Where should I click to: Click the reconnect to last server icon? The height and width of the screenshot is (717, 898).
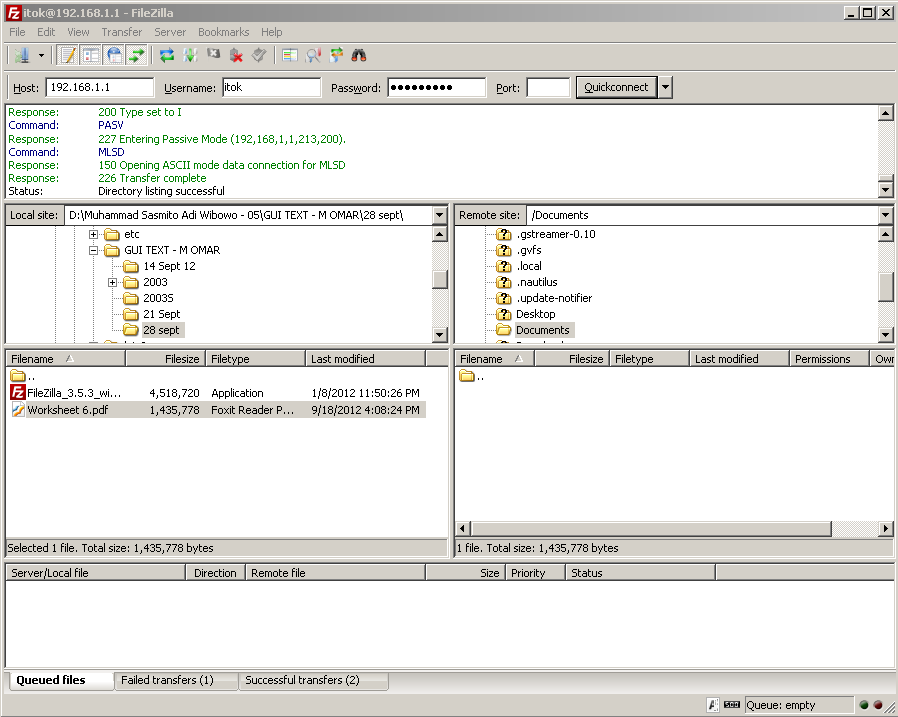pyautogui.click(x=259, y=55)
